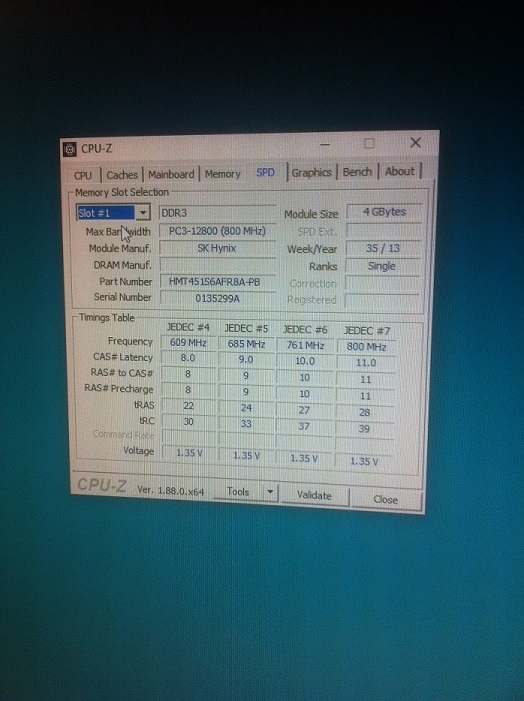Image resolution: width=524 pixels, height=701 pixels.
Task: Open the Graphics tab
Action: (312, 172)
